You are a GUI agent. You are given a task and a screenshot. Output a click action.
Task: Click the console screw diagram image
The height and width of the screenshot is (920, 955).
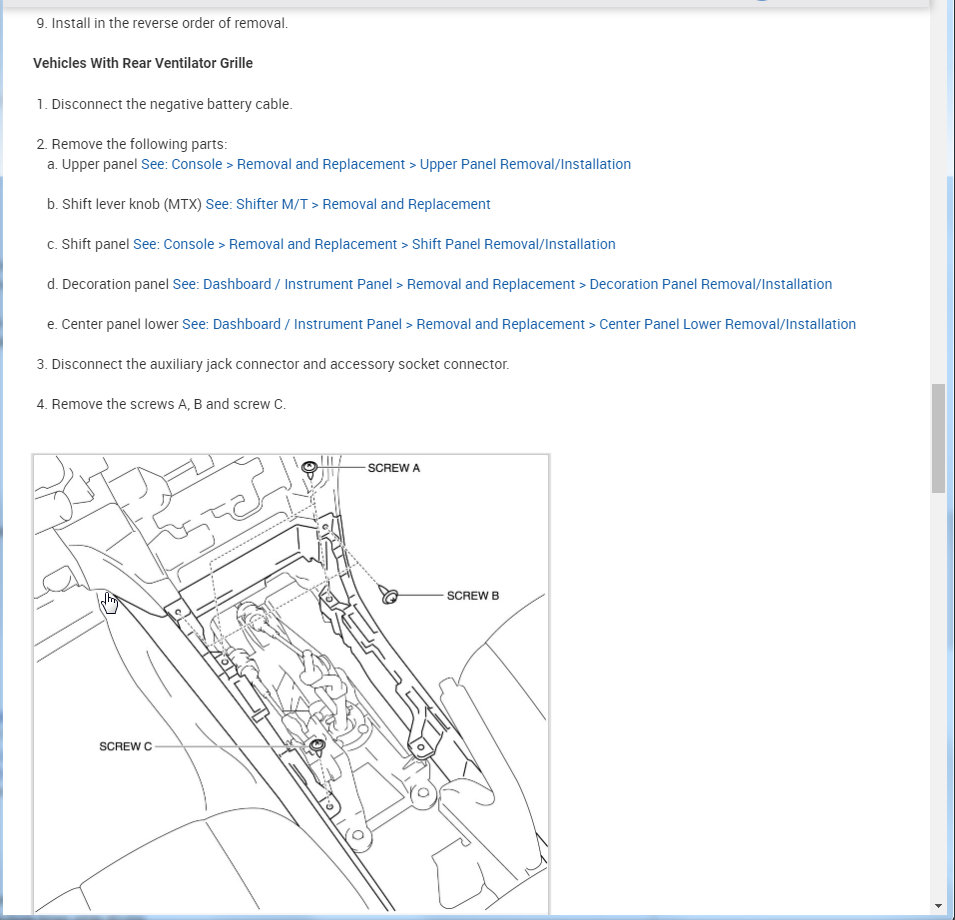[x=291, y=683]
